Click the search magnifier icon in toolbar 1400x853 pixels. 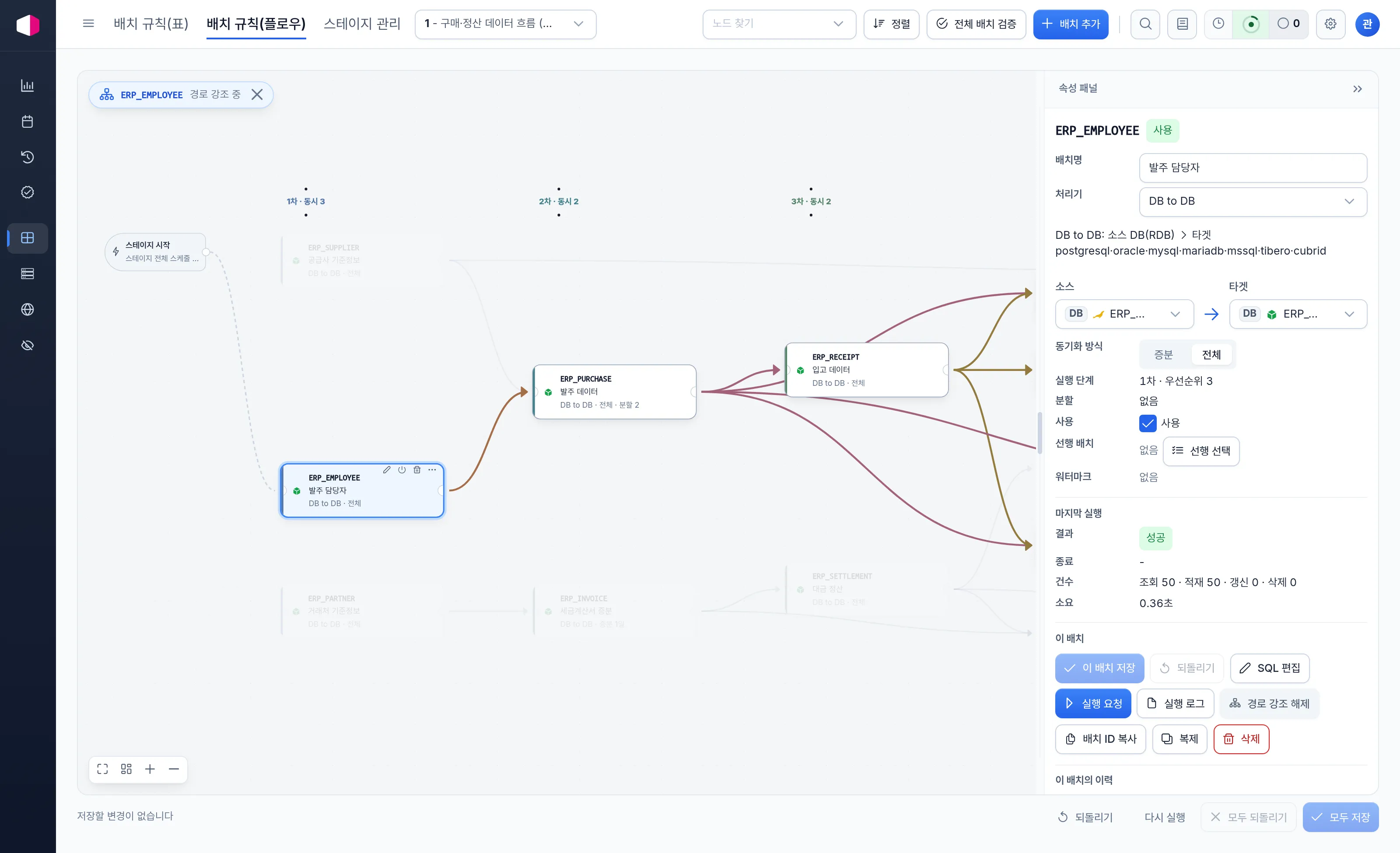click(x=1145, y=24)
